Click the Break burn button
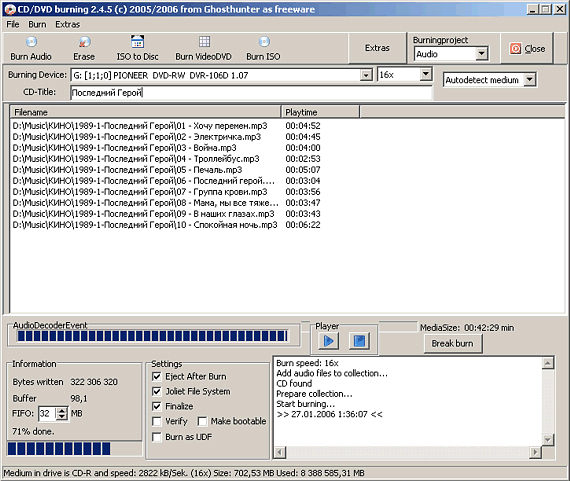 pyautogui.click(x=453, y=344)
